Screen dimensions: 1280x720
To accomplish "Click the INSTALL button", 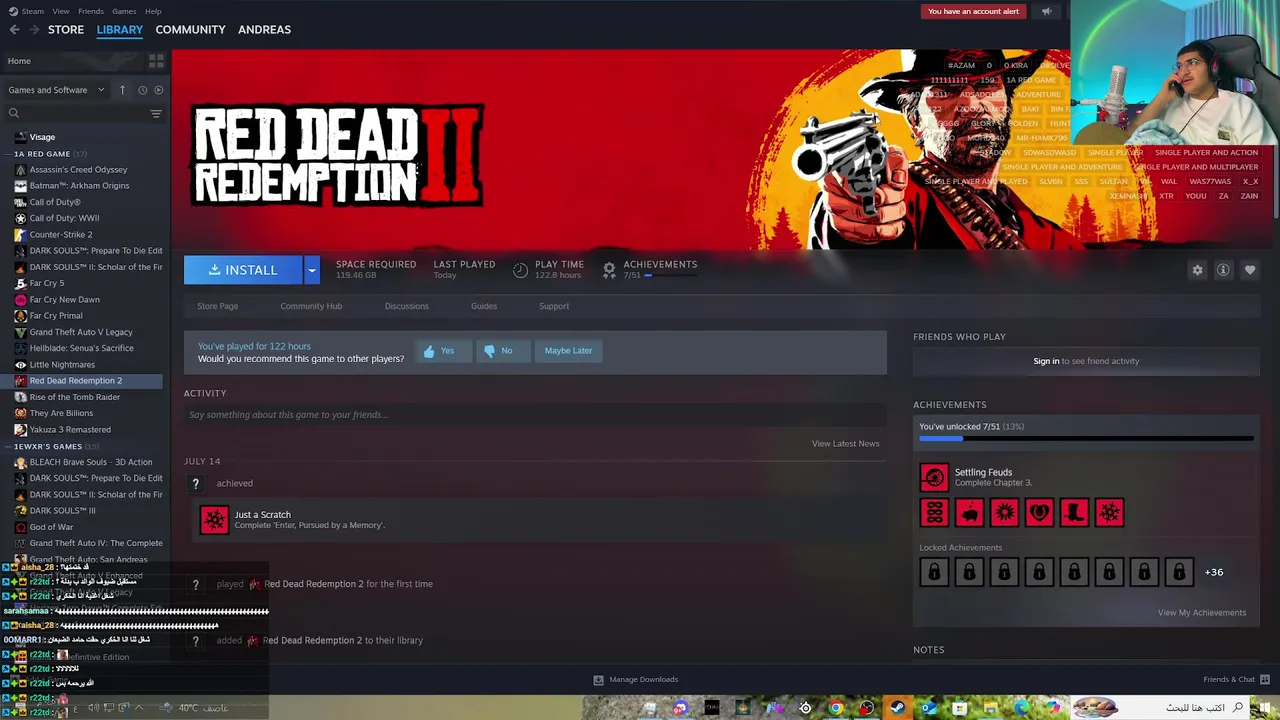I will pyautogui.click(x=243, y=270).
